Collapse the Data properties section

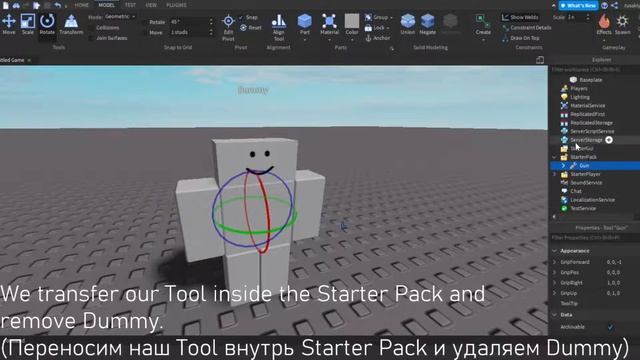click(x=554, y=315)
